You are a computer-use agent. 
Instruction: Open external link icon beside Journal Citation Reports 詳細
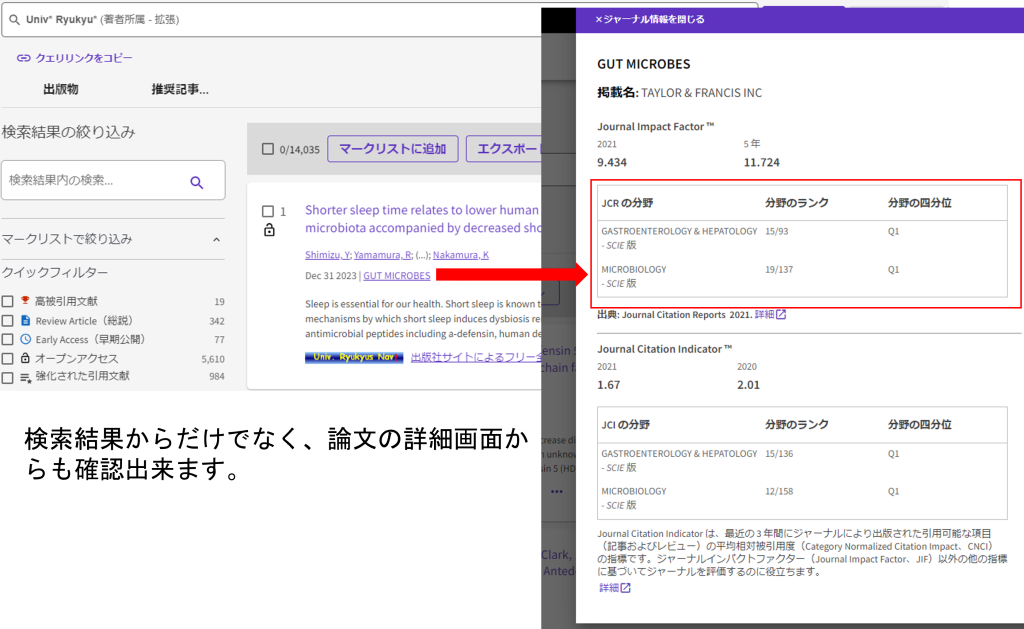(x=781, y=314)
